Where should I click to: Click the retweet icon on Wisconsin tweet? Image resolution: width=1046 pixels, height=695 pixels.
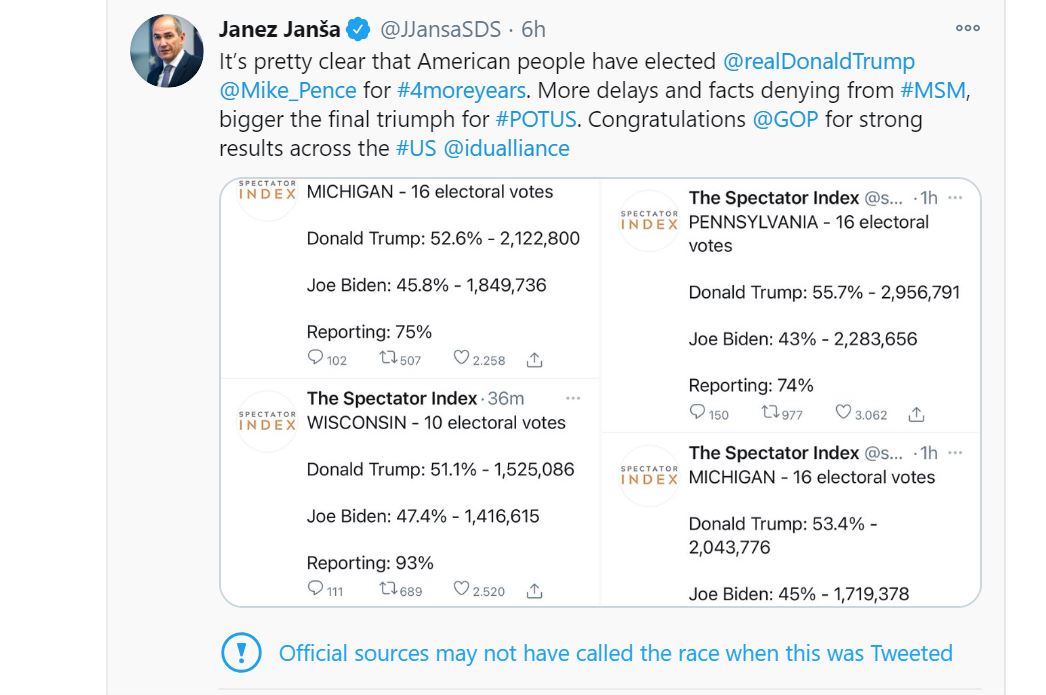pyautogui.click(x=388, y=589)
